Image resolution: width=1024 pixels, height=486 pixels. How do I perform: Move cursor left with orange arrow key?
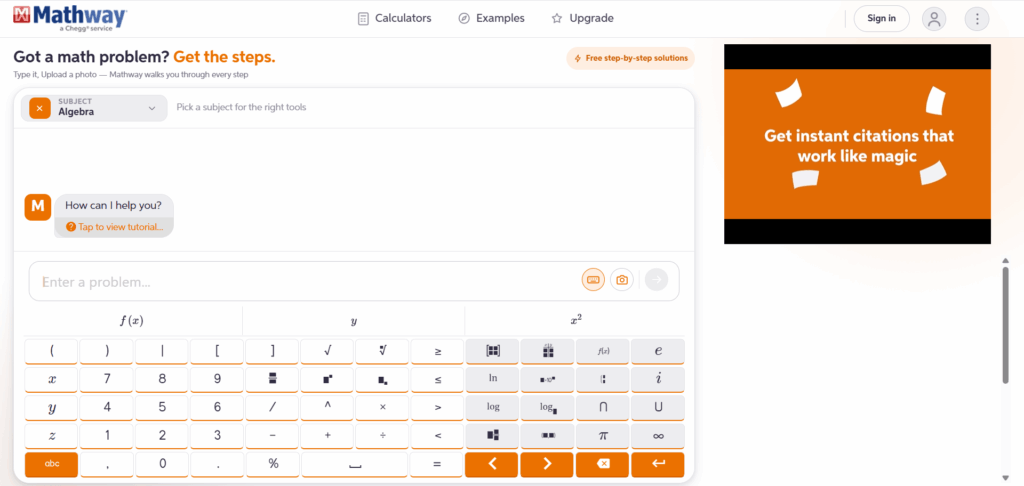(x=492, y=464)
